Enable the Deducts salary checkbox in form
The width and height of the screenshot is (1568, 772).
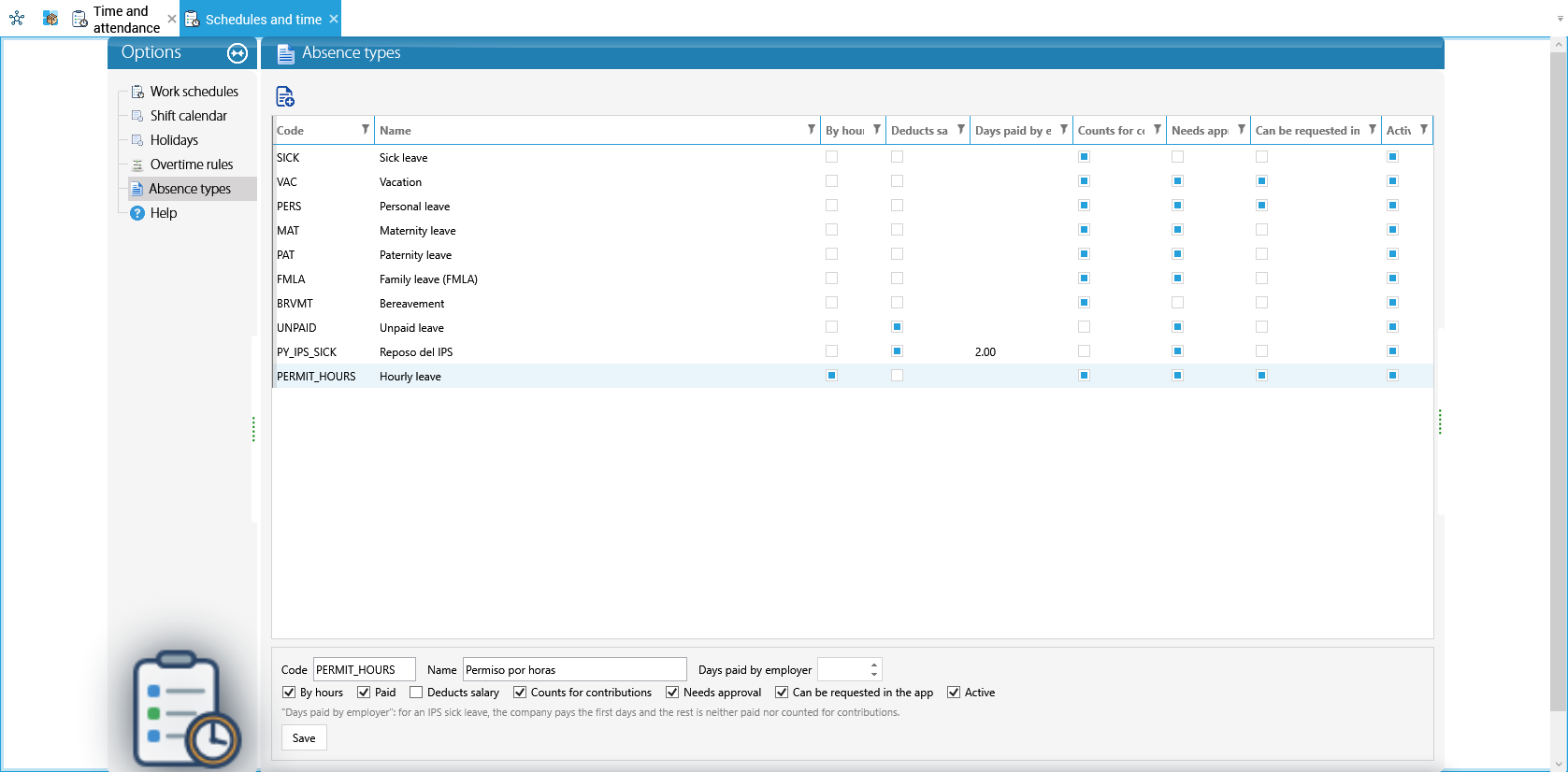point(416,693)
